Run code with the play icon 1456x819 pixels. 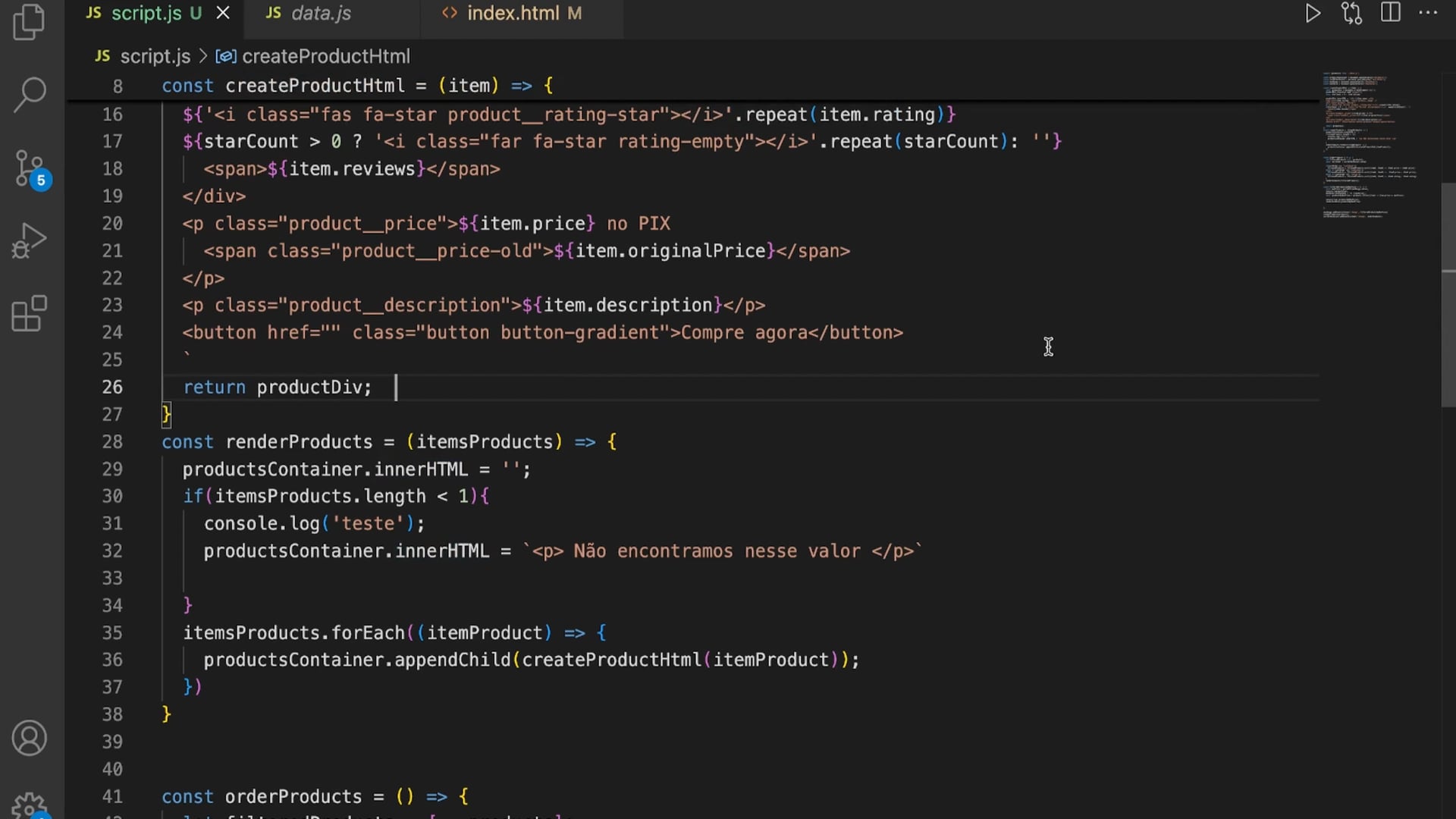coord(1313,14)
